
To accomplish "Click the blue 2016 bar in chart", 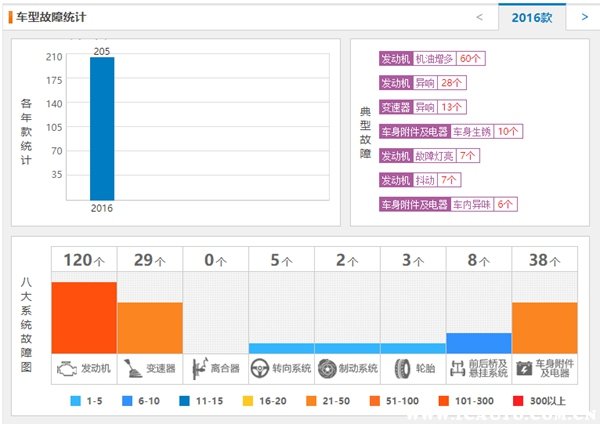I will coord(102,128).
